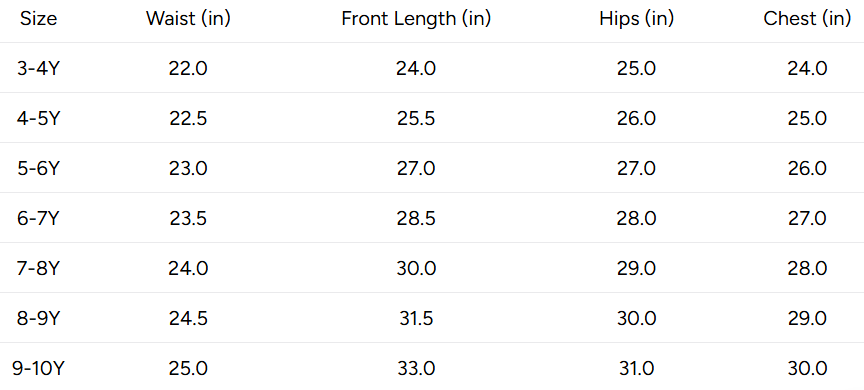The height and width of the screenshot is (390, 864).
Task: Click the Chest (in) column header
Action: click(807, 19)
